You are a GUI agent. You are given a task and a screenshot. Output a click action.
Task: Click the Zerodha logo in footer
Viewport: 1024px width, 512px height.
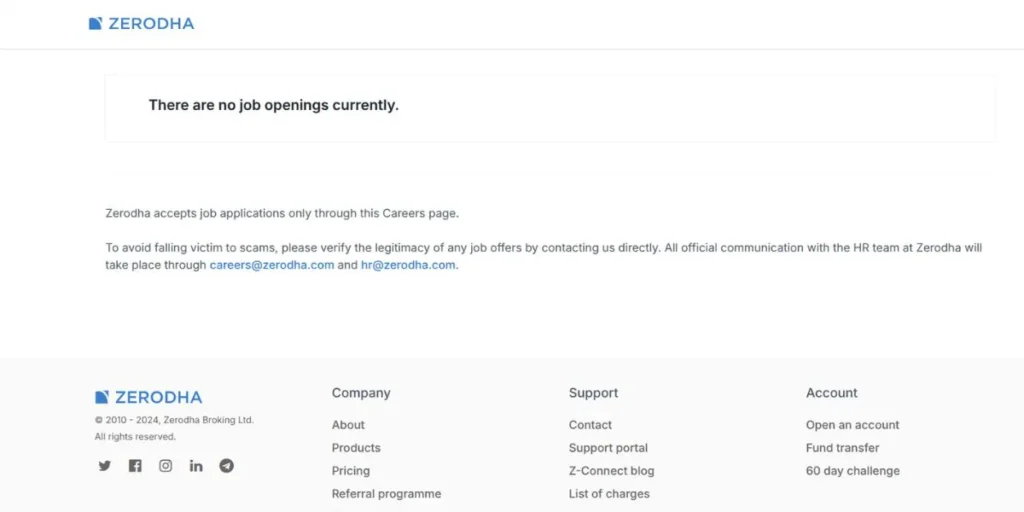[x=148, y=397]
